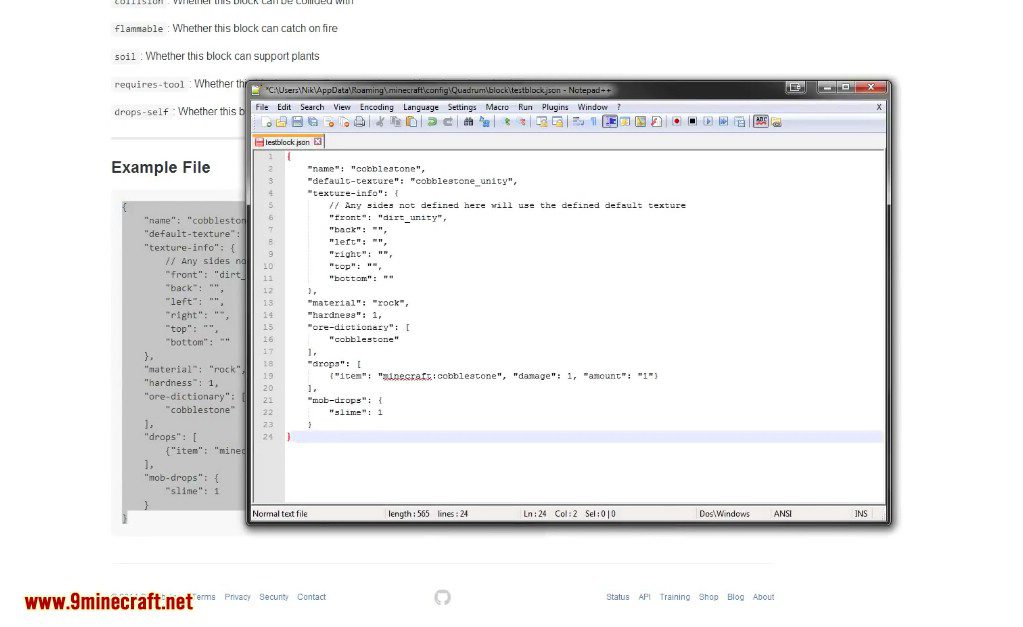
Task: Open the Run menu
Action: [525, 107]
